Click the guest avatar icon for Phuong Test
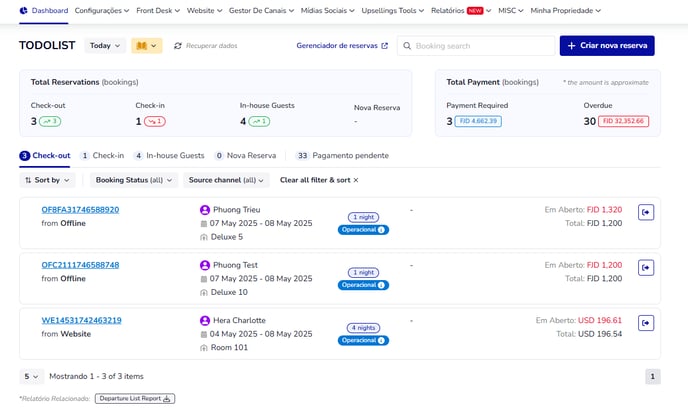 (x=204, y=265)
